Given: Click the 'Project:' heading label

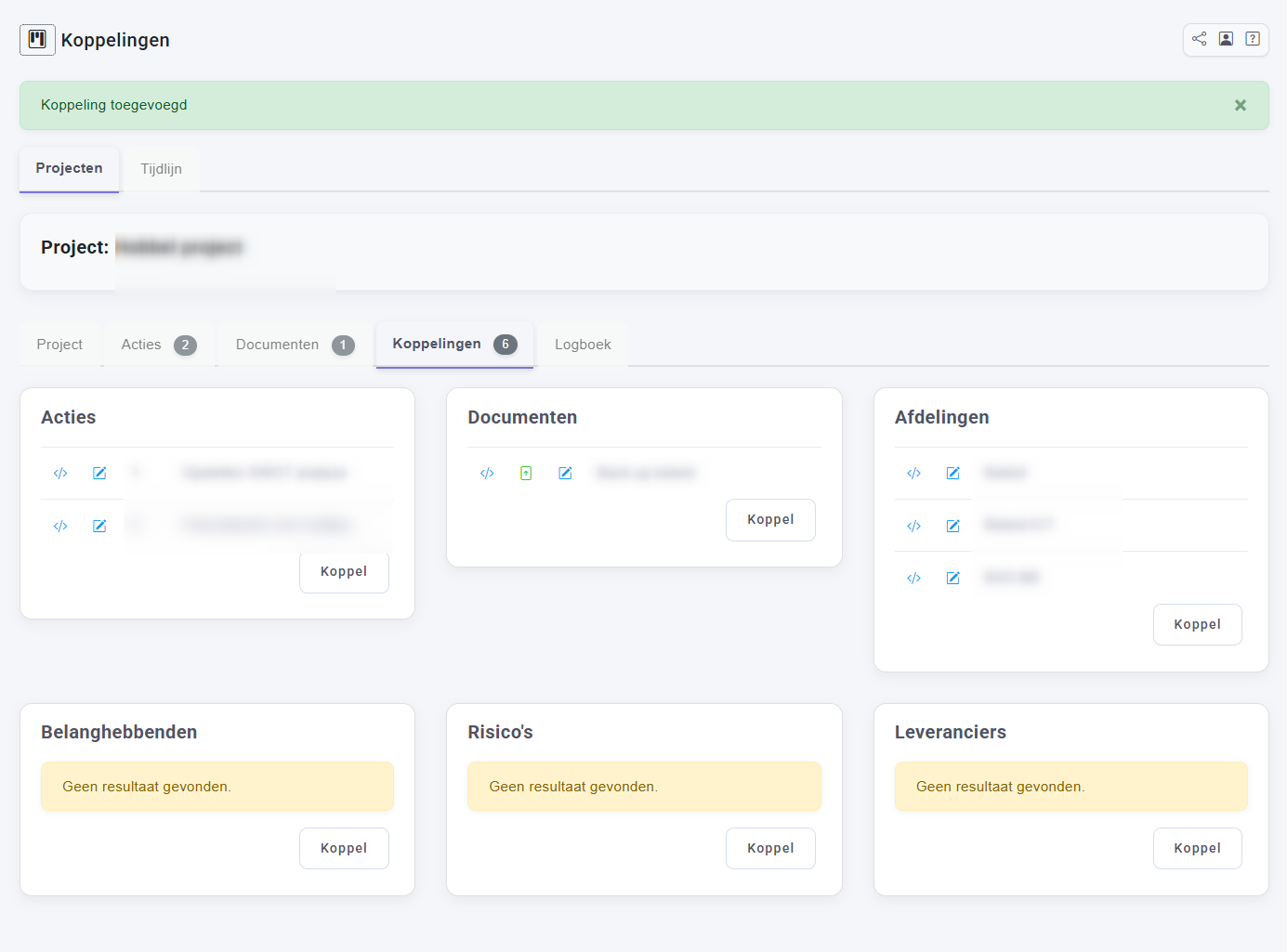Looking at the screenshot, I should [74, 247].
